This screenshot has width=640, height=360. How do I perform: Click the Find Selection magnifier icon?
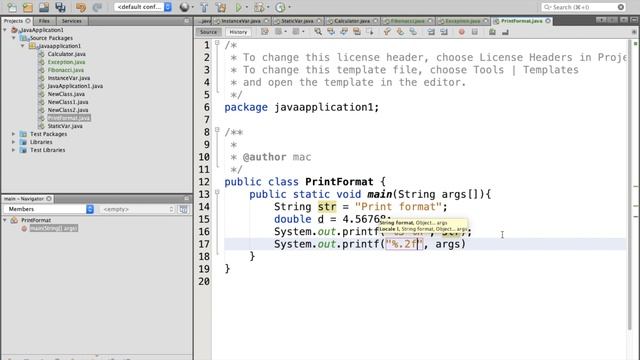318,32
